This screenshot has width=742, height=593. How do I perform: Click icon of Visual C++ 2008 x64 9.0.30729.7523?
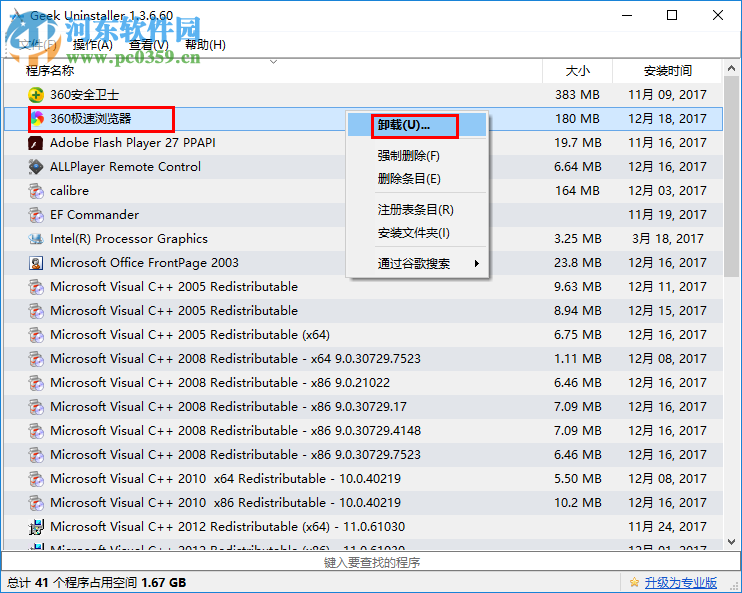click(36, 359)
